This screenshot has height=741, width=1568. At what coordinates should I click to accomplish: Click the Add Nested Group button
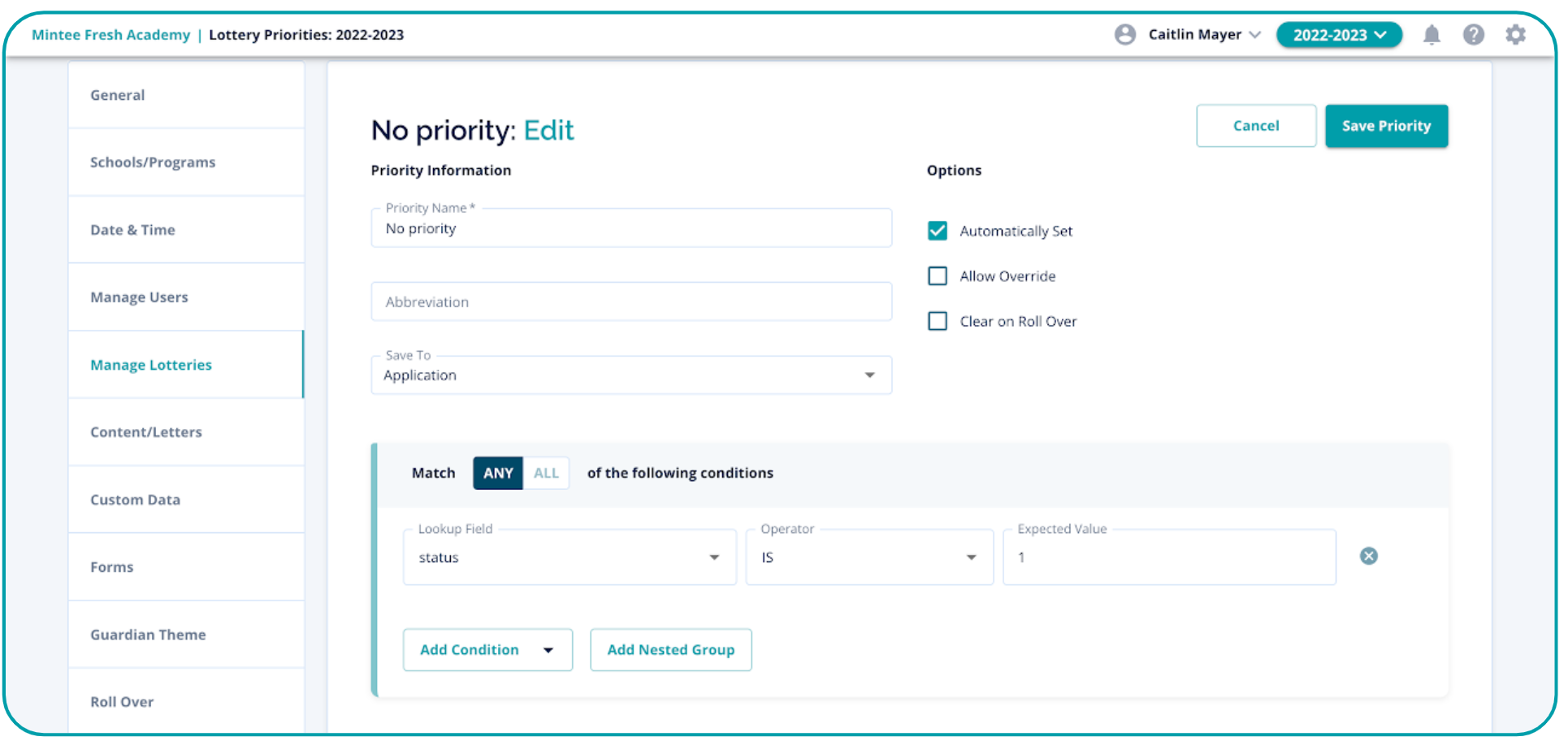[x=670, y=650]
